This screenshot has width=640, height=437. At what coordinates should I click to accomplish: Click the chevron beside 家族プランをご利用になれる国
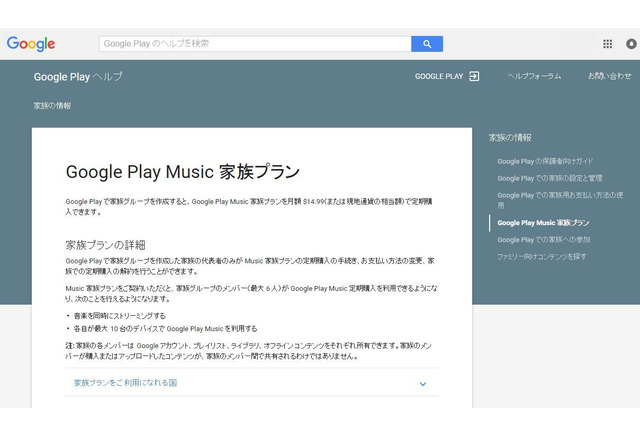pos(423,384)
